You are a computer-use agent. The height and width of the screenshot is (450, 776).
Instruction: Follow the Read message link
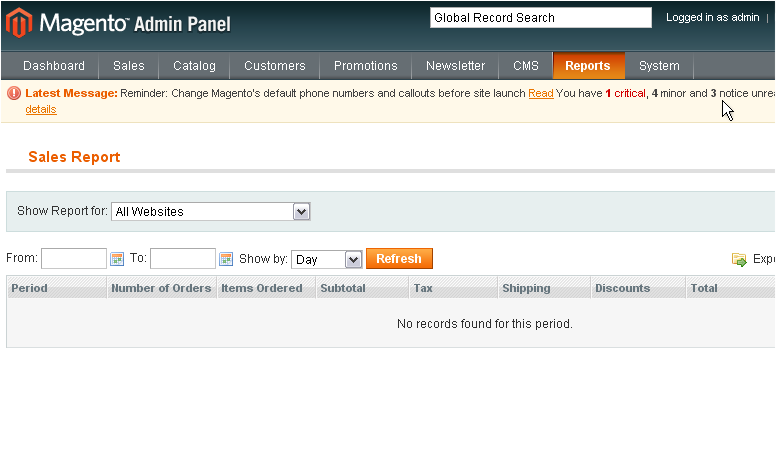pyautogui.click(x=541, y=93)
